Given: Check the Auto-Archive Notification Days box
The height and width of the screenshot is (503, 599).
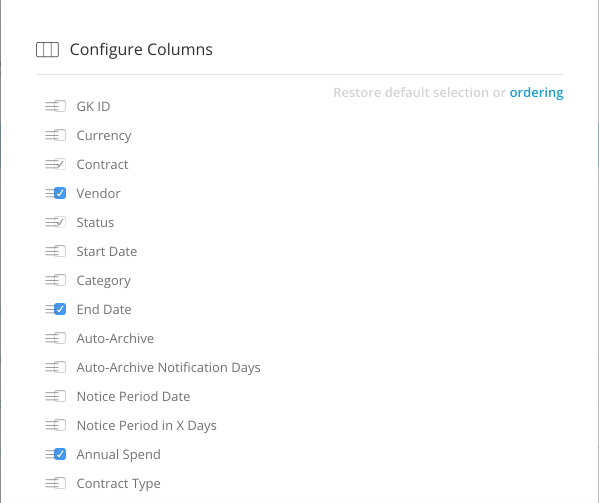Looking at the screenshot, I should pyautogui.click(x=60, y=367).
